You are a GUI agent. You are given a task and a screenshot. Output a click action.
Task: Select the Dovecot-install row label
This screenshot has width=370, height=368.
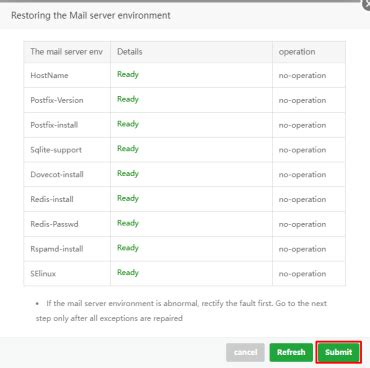pos(57,174)
